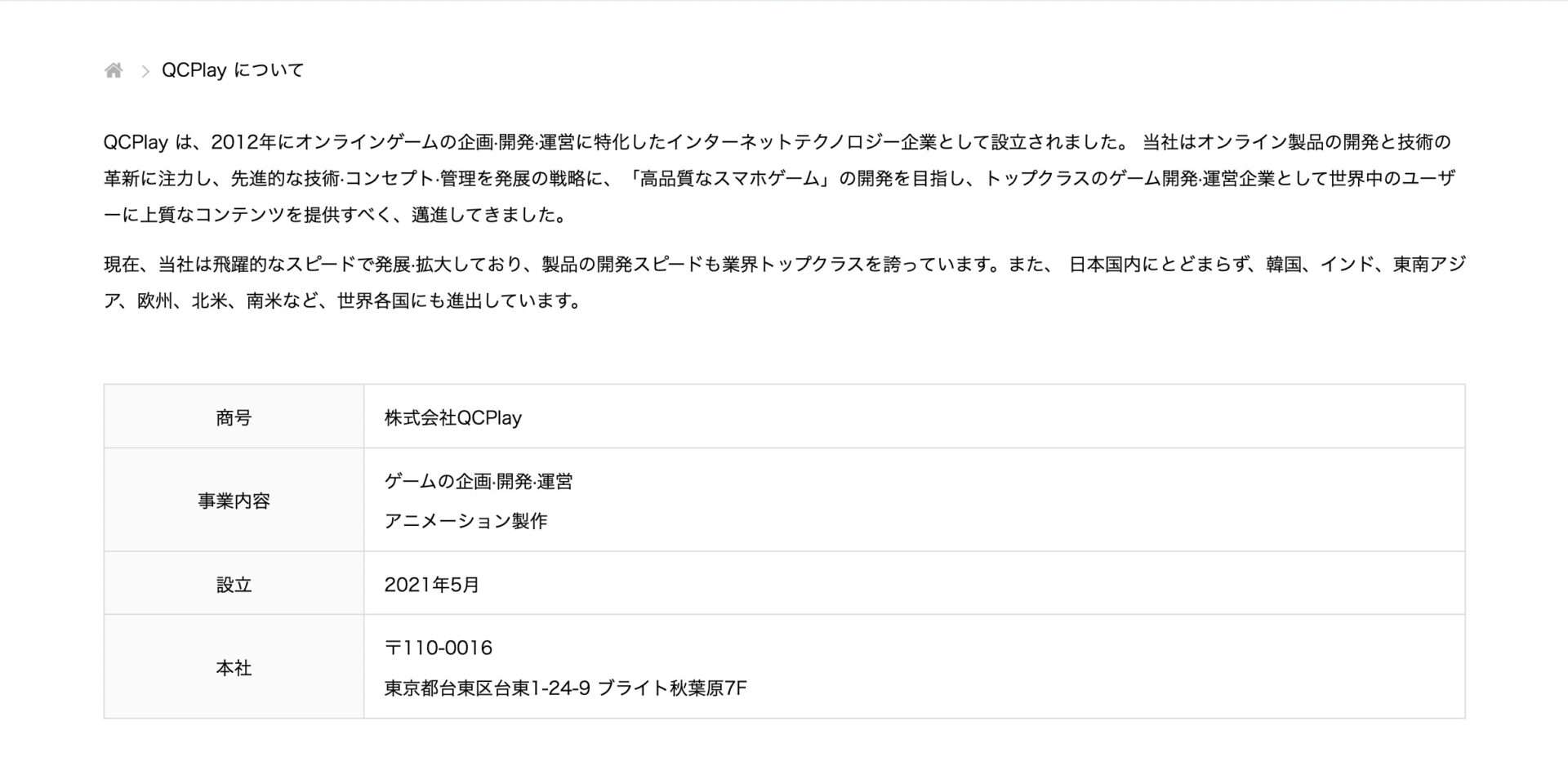Click the 事業内容 table header cell
The height and width of the screenshot is (784, 1568).
(234, 500)
